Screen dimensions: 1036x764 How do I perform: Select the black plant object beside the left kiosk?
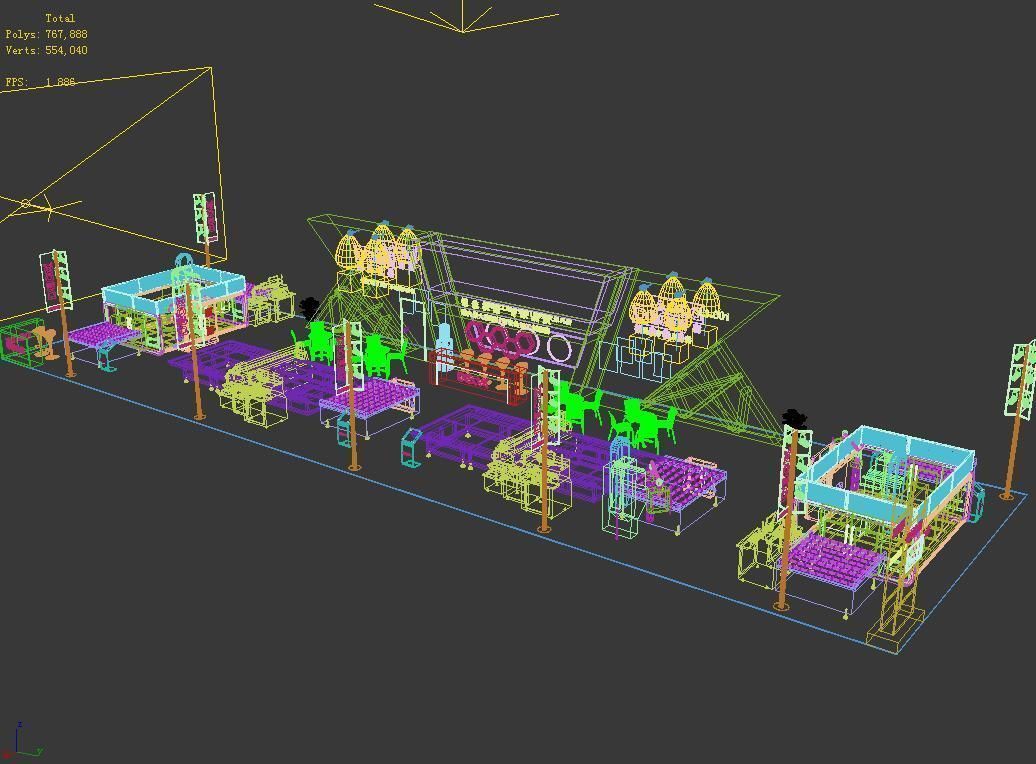309,308
